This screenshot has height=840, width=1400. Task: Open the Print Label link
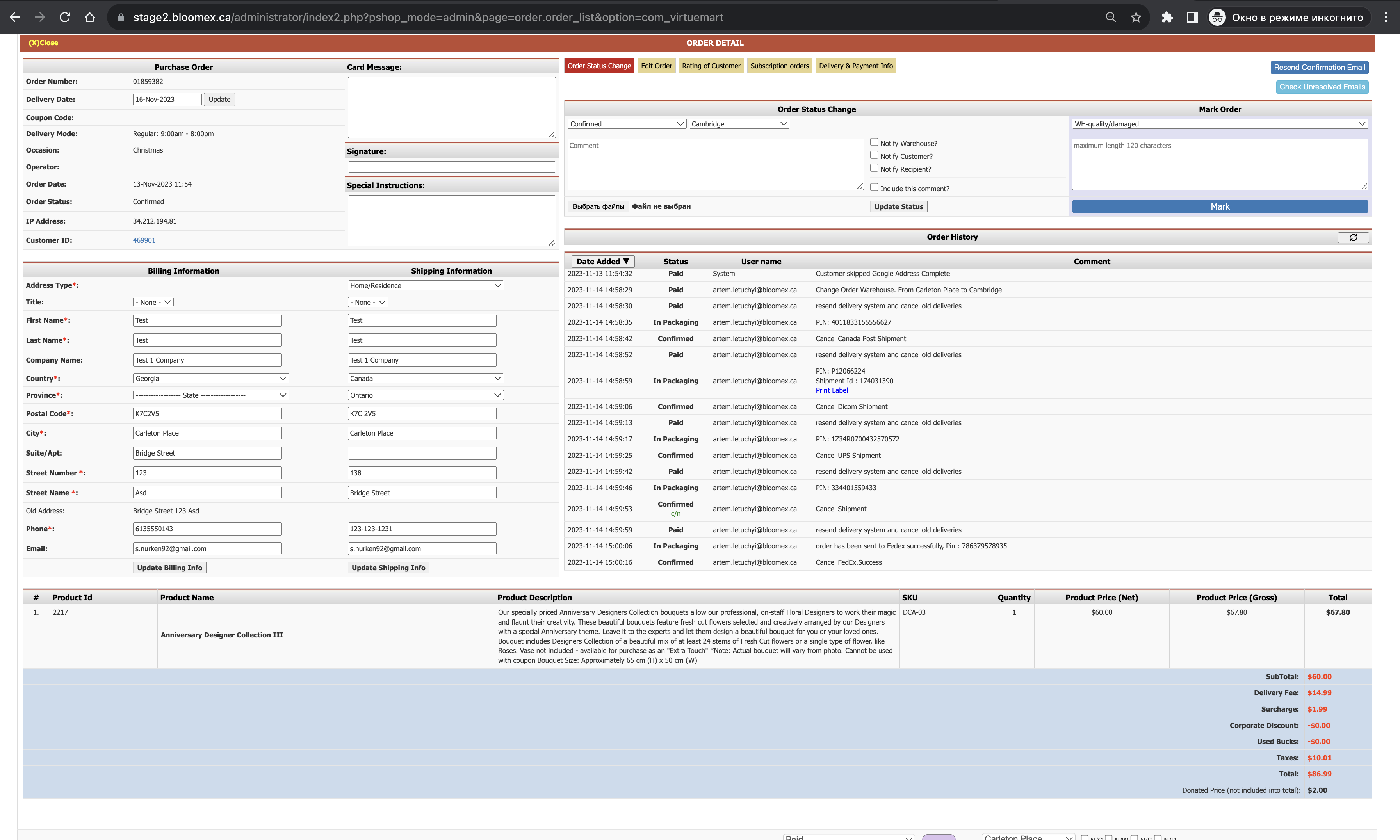[x=831, y=391]
